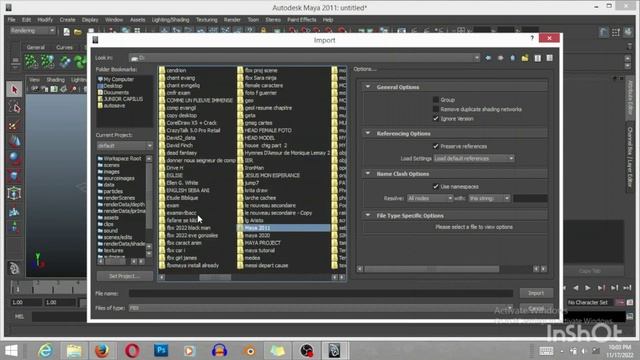The width and height of the screenshot is (640, 360).
Task: Open the Rendering menu set dropdown
Action: pyautogui.click(x=32, y=31)
